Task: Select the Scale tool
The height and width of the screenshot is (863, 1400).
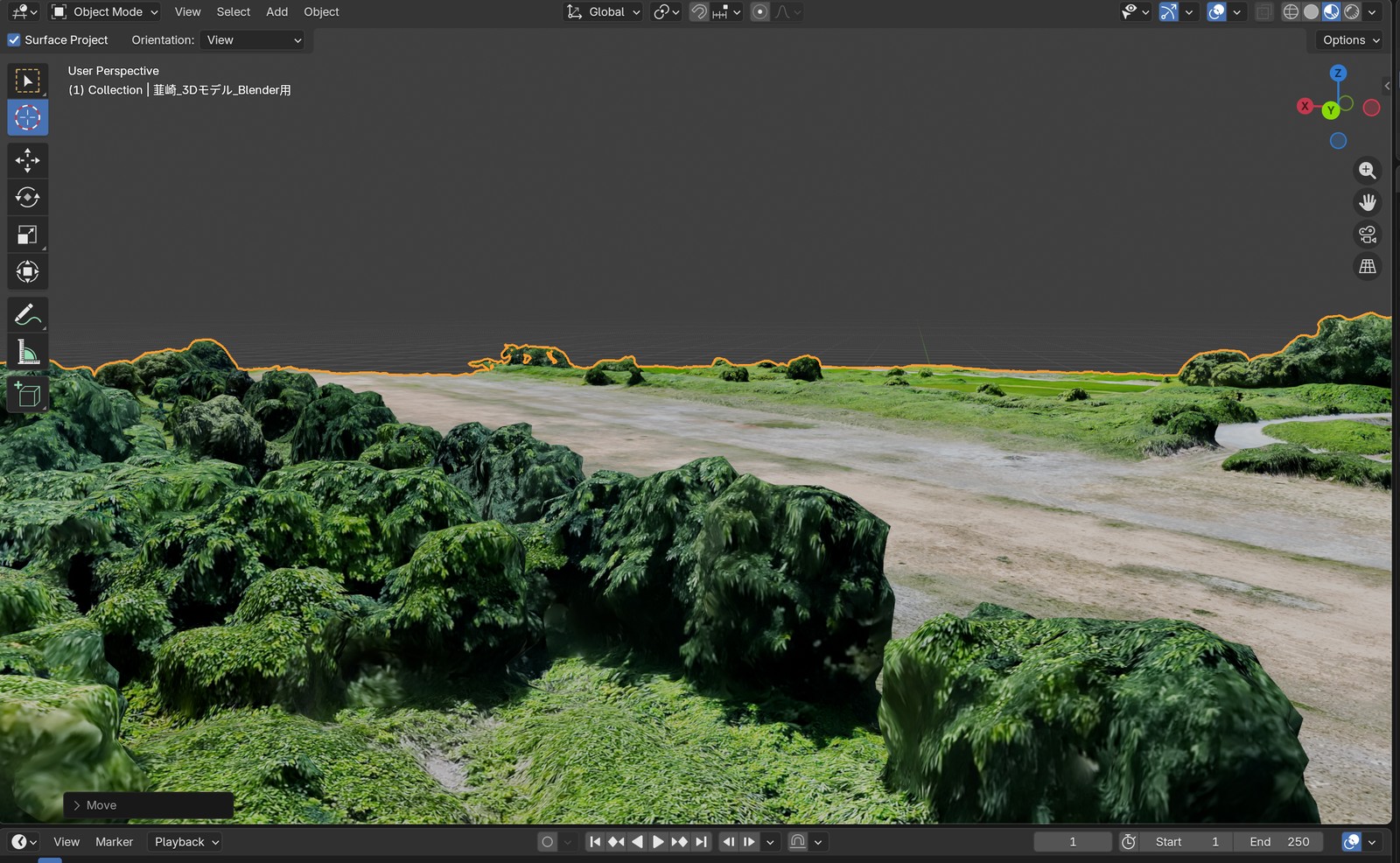Action: [27, 235]
